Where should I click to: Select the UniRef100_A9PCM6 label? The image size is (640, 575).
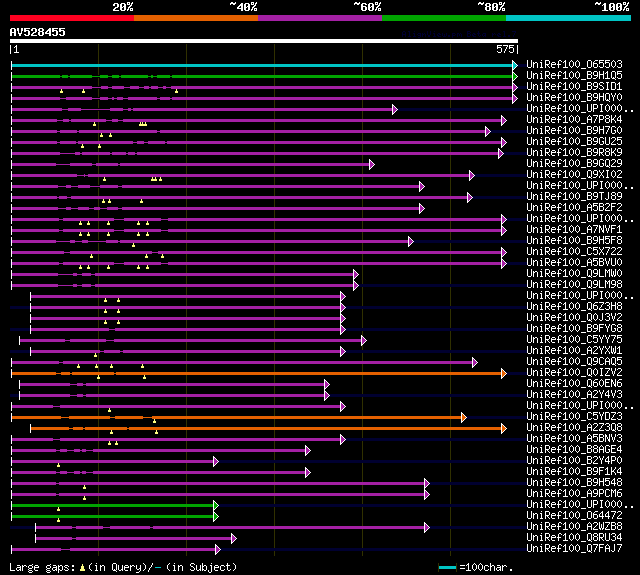point(574,494)
